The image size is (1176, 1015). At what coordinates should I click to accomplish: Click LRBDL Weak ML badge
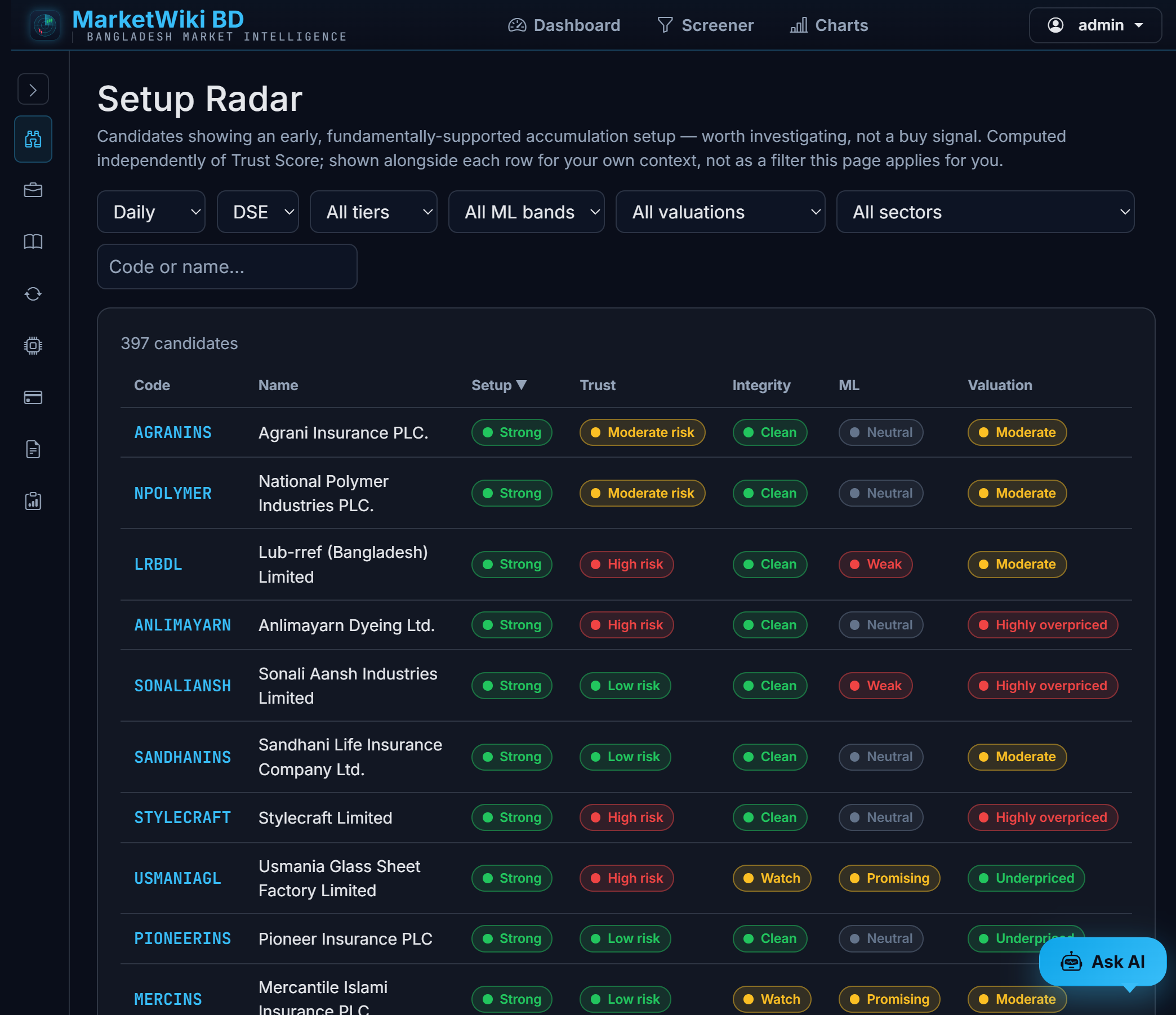[875, 565]
